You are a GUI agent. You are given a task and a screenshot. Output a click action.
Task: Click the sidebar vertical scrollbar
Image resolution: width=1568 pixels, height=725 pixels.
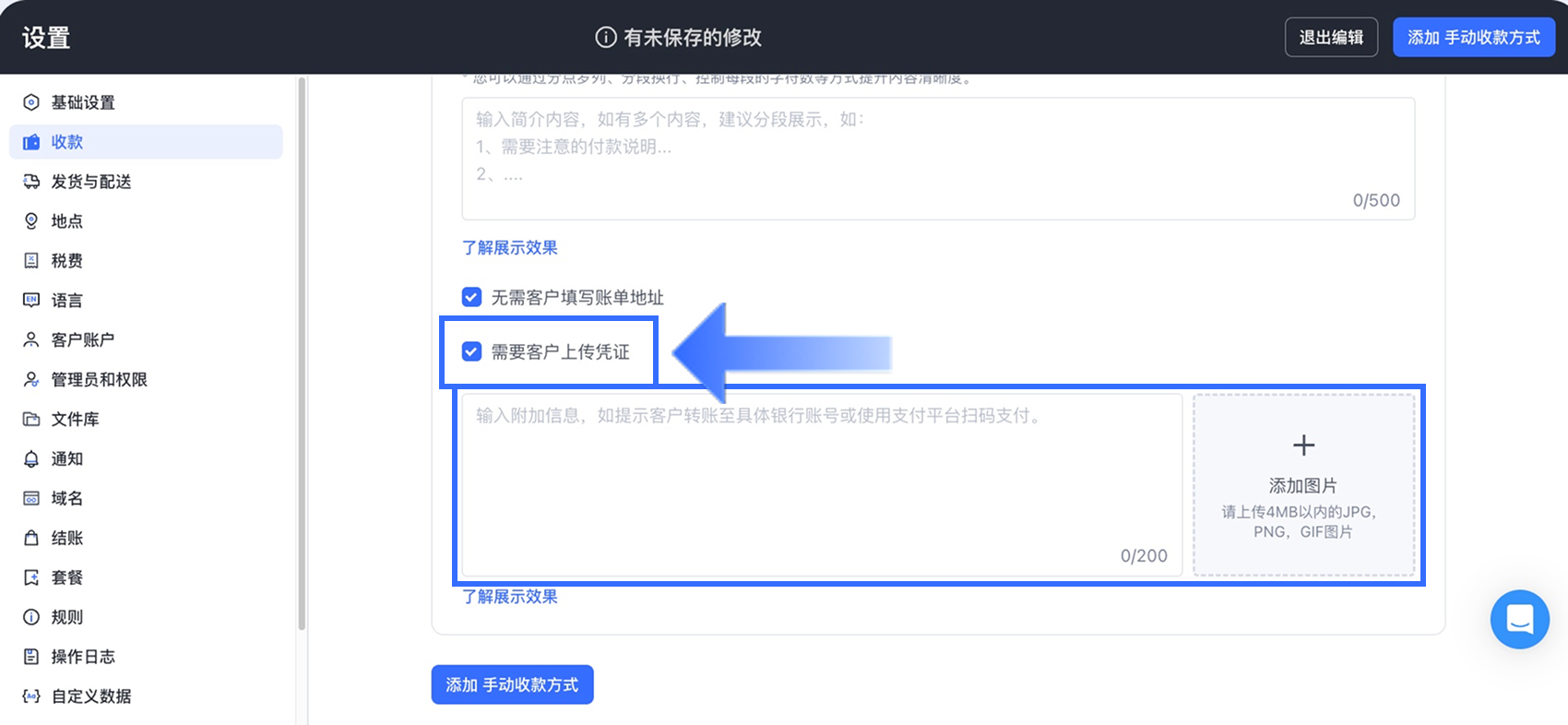(302, 351)
